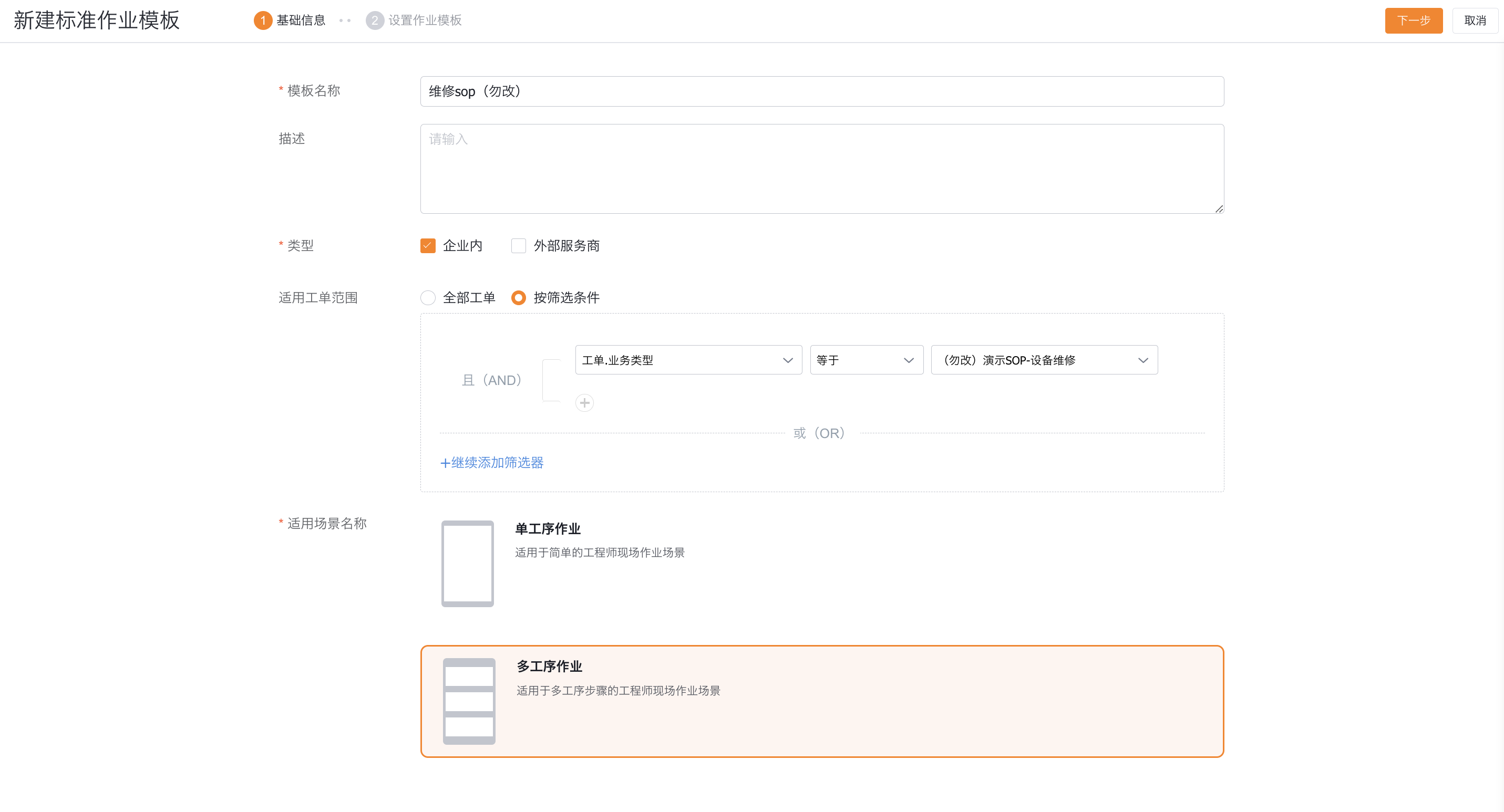The height and width of the screenshot is (812, 1504).
Task: Click the 新建标准作业模板 page title
Action: pos(96,20)
